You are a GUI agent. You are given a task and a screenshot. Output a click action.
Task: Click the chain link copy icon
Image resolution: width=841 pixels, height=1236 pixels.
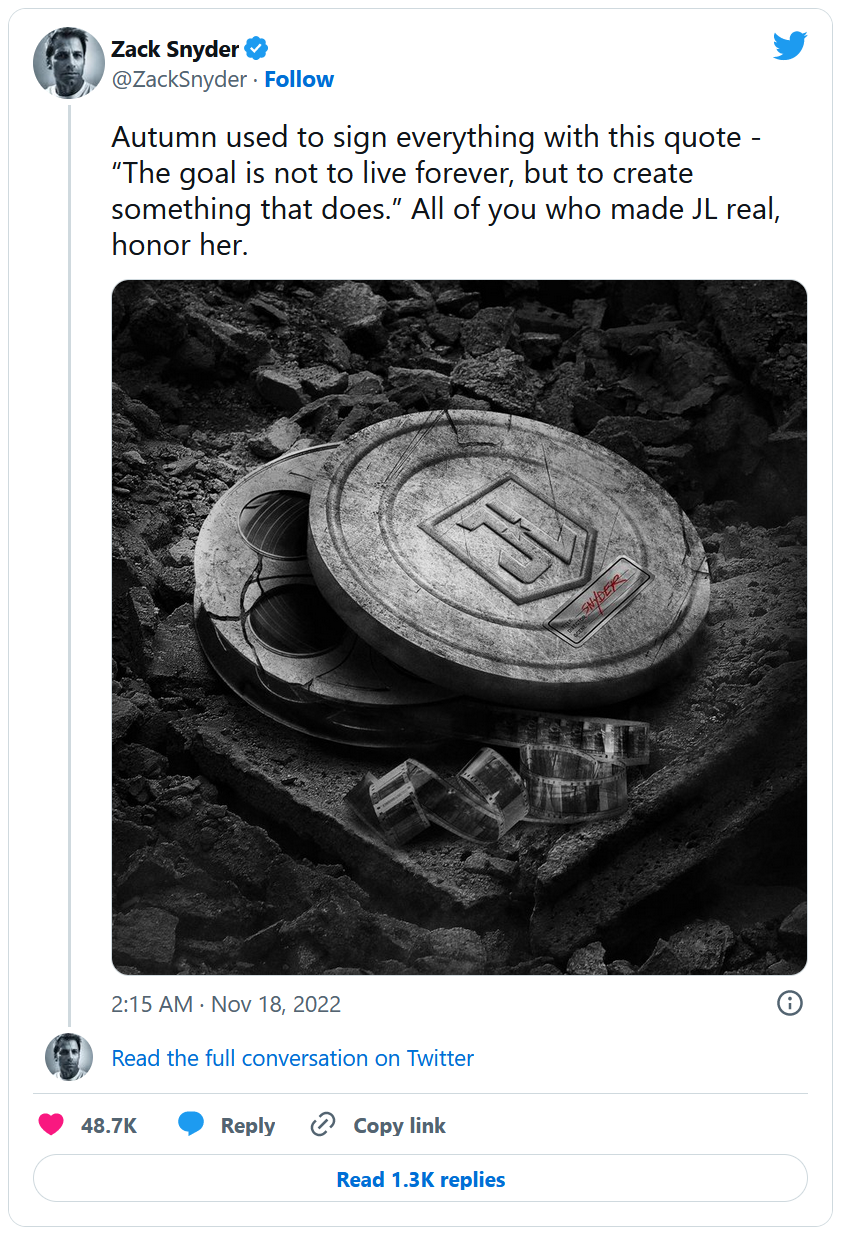click(x=322, y=1125)
